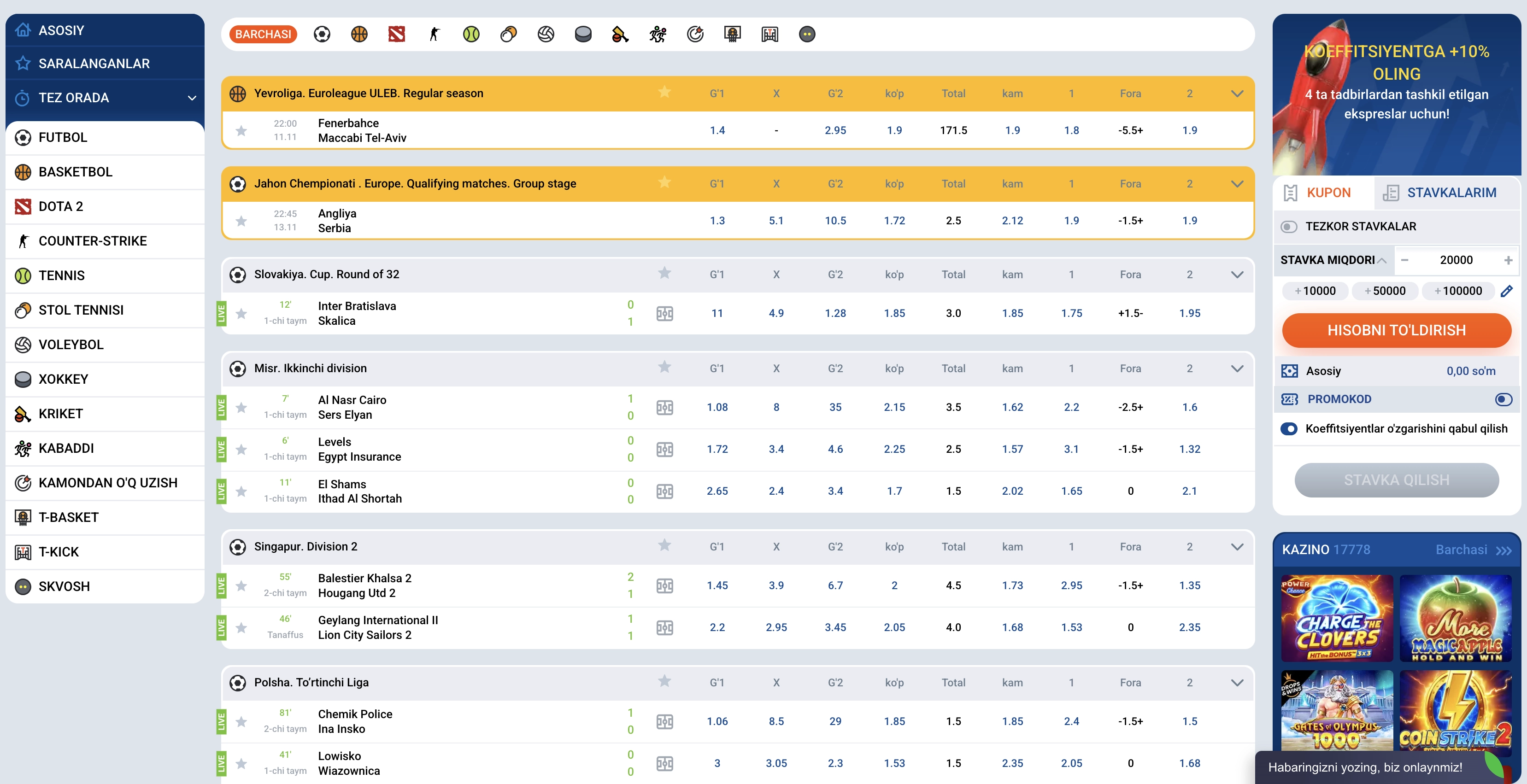Open Charge the Clovers casino game thumbnail

1337,618
